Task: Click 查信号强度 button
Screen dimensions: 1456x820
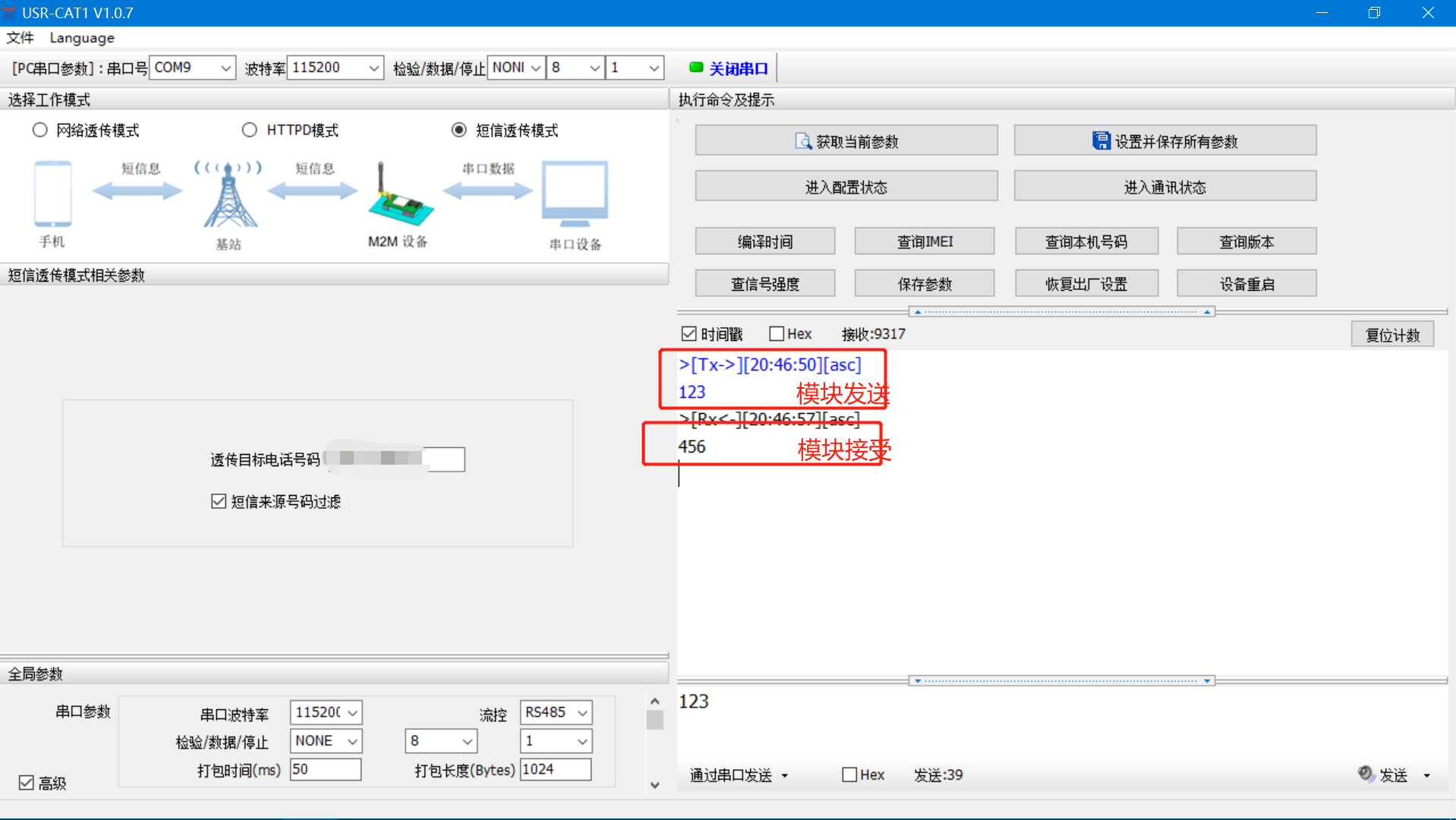Action: (764, 283)
